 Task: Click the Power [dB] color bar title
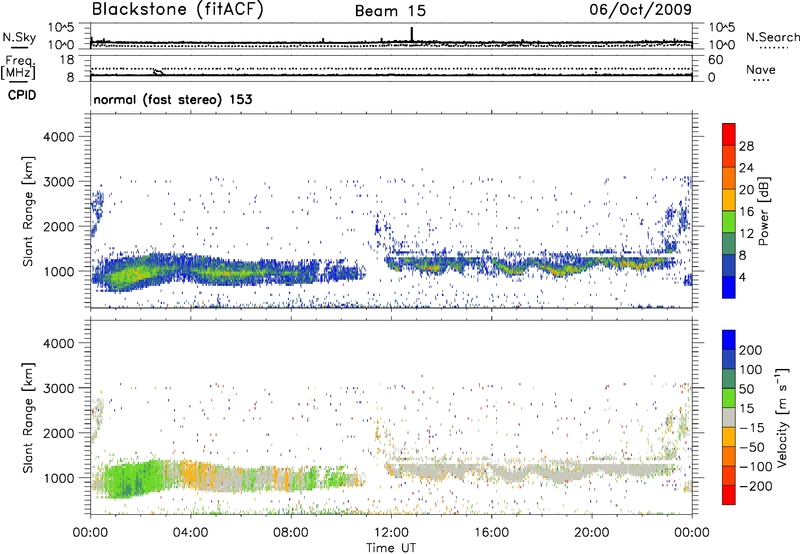click(x=763, y=211)
